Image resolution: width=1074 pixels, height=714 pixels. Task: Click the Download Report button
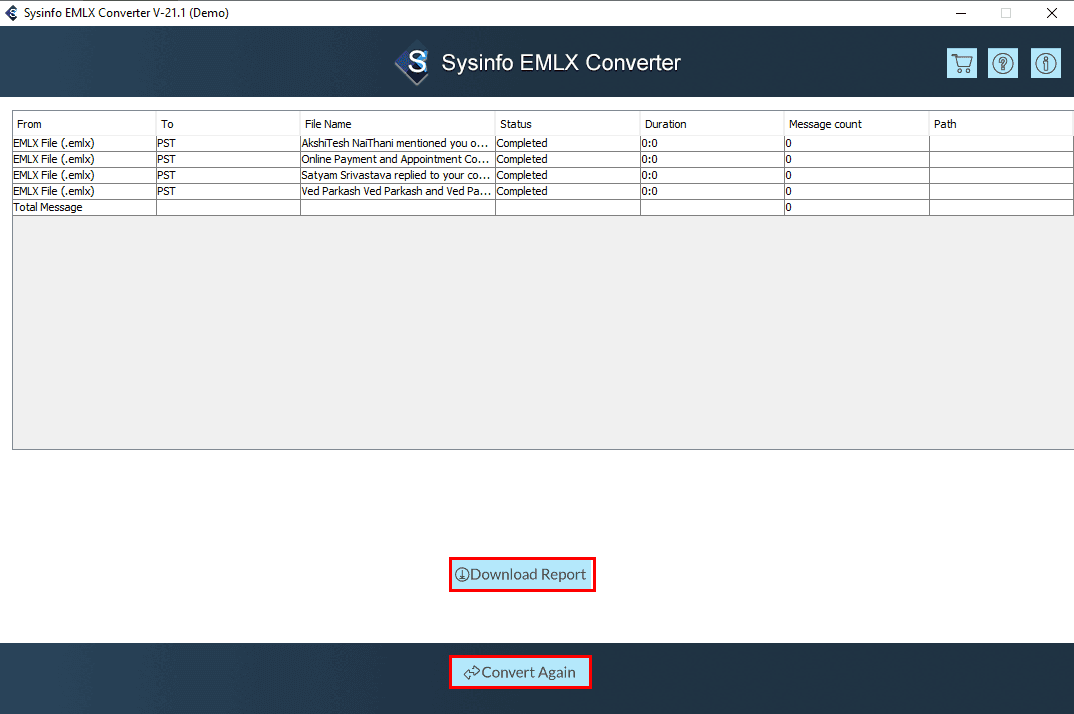[x=522, y=574]
